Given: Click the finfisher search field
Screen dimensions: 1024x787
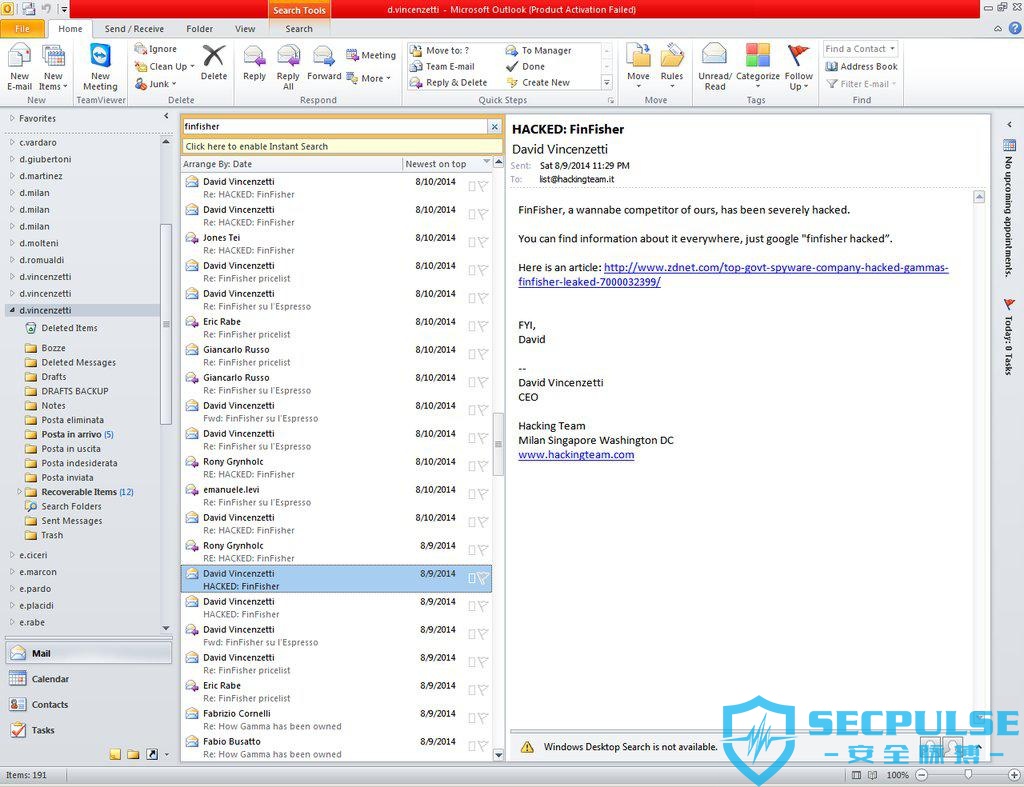Looking at the screenshot, I should (334, 127).
